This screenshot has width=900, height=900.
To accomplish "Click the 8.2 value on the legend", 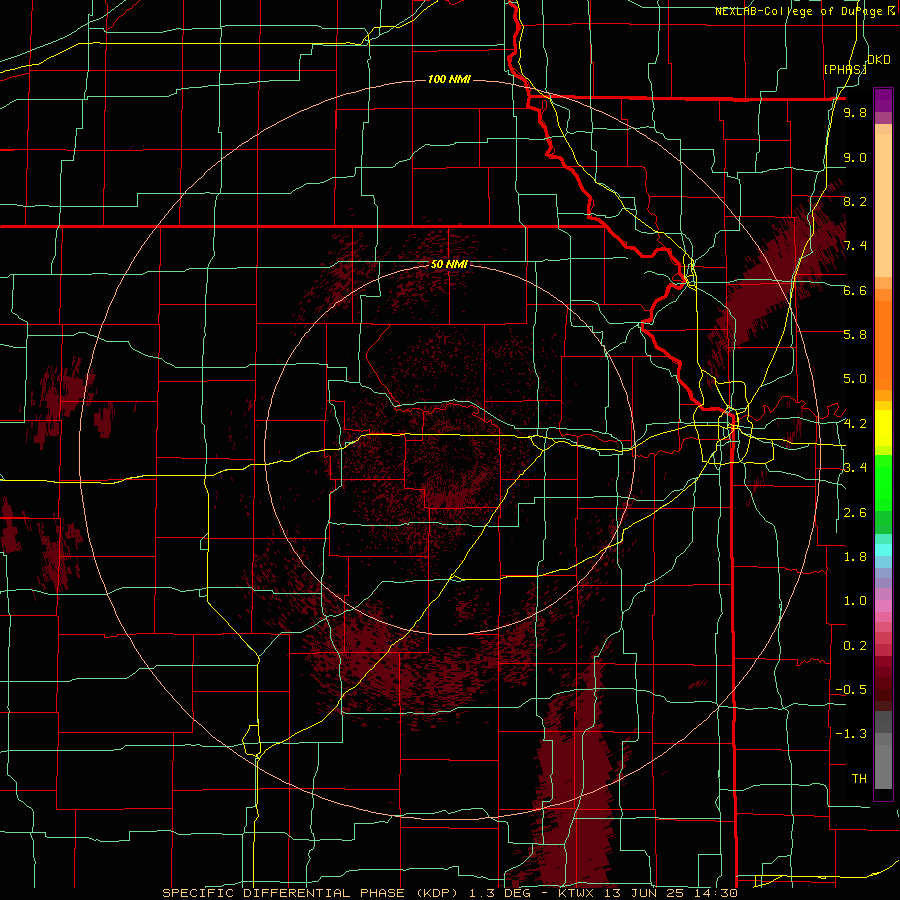I will 855,201.
